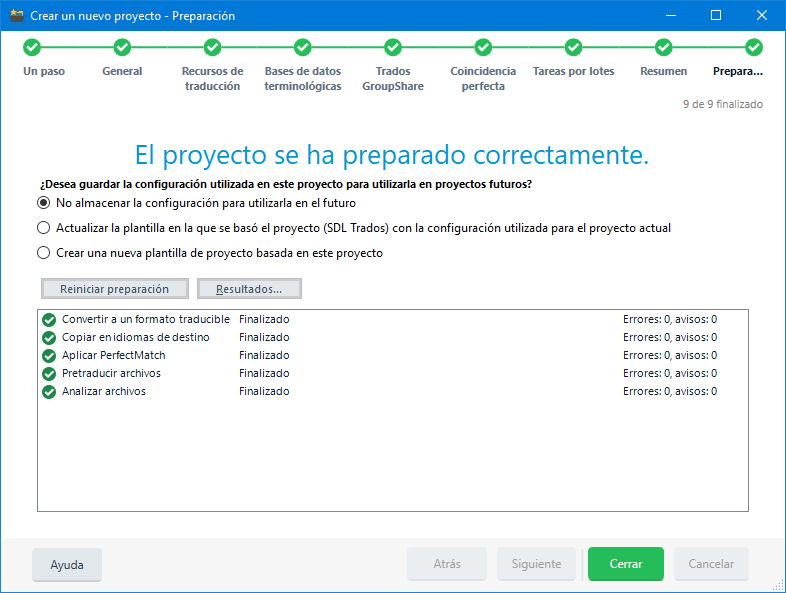This screenshot has height=593, width=786.
Task: Click the checkmark above the Resumen step
Action: click(x=663, y=48)
